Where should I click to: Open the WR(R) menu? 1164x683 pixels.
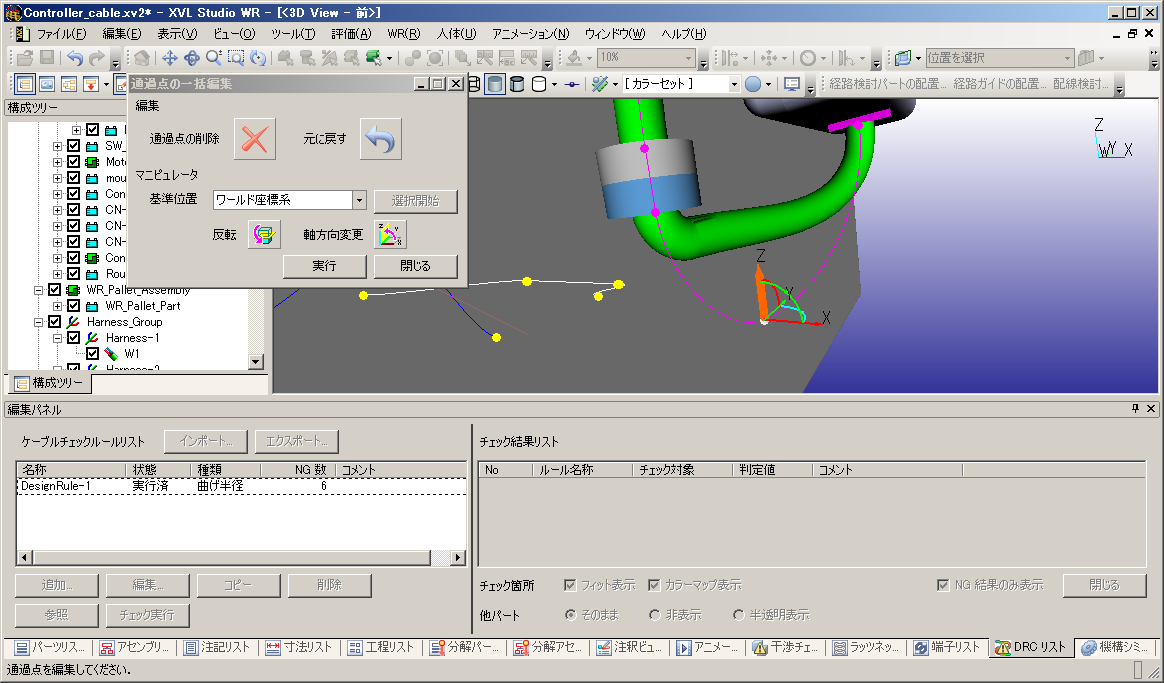[x=404, y=34]
